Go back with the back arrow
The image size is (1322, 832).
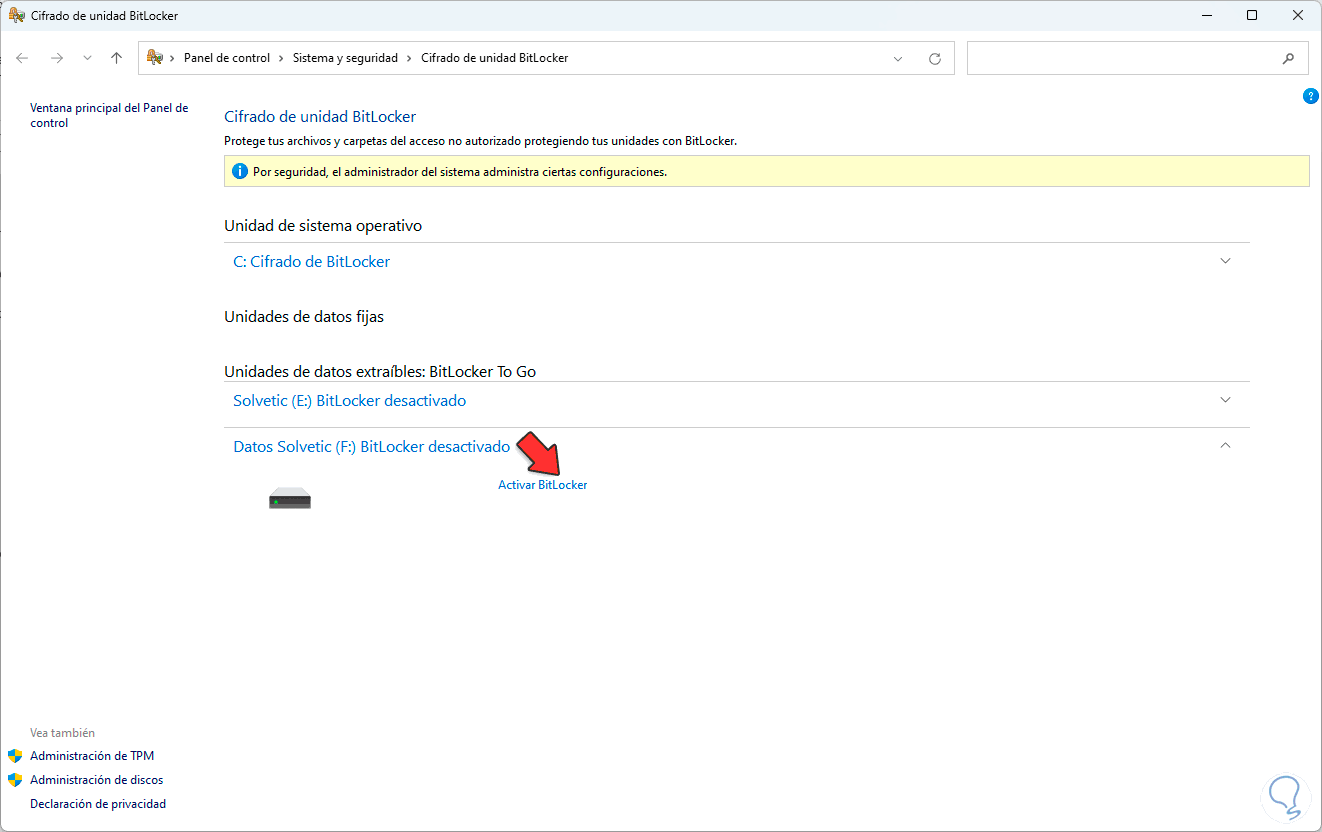coord(22,58)
